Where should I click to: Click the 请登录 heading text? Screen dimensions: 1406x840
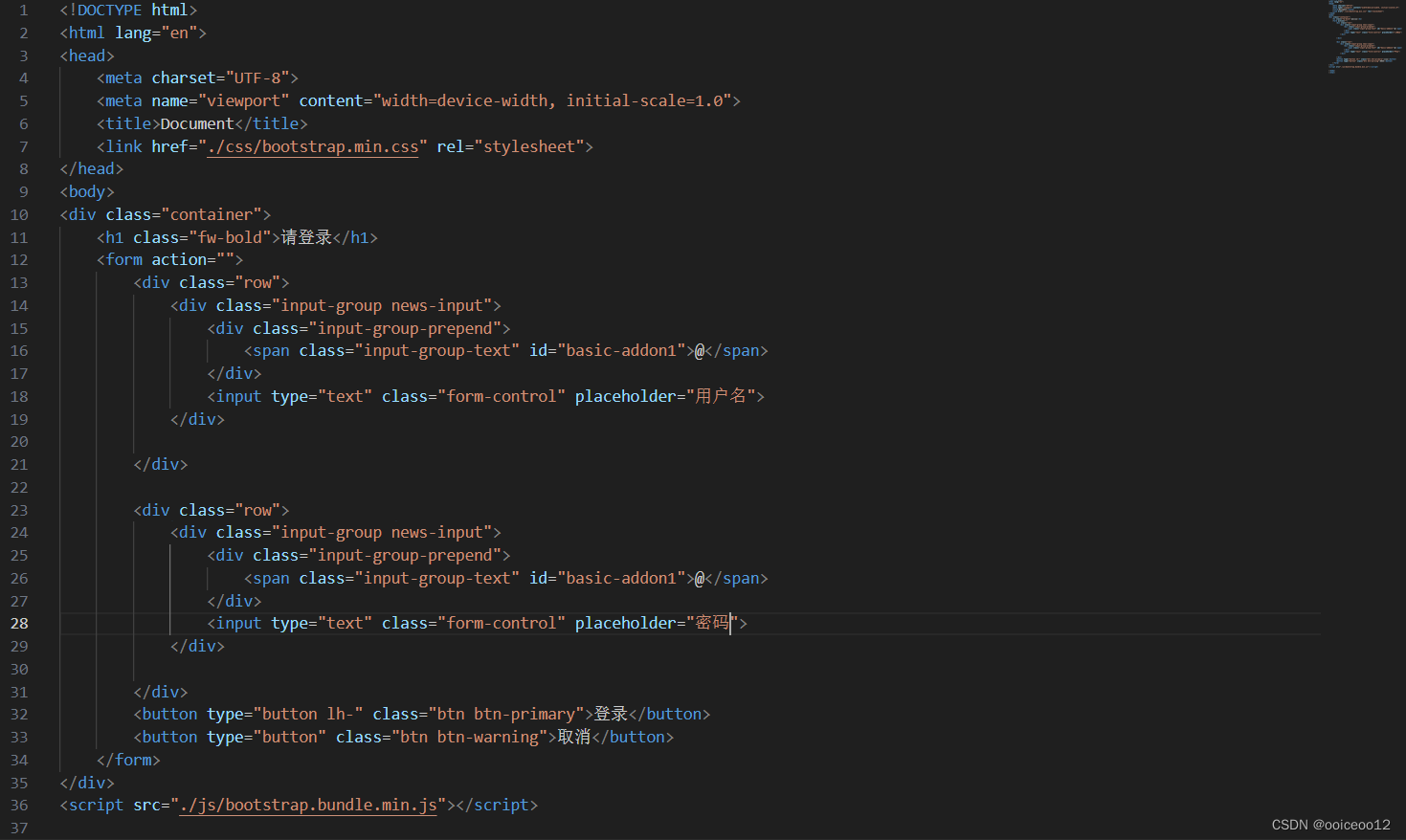click(x=306, y=236)
